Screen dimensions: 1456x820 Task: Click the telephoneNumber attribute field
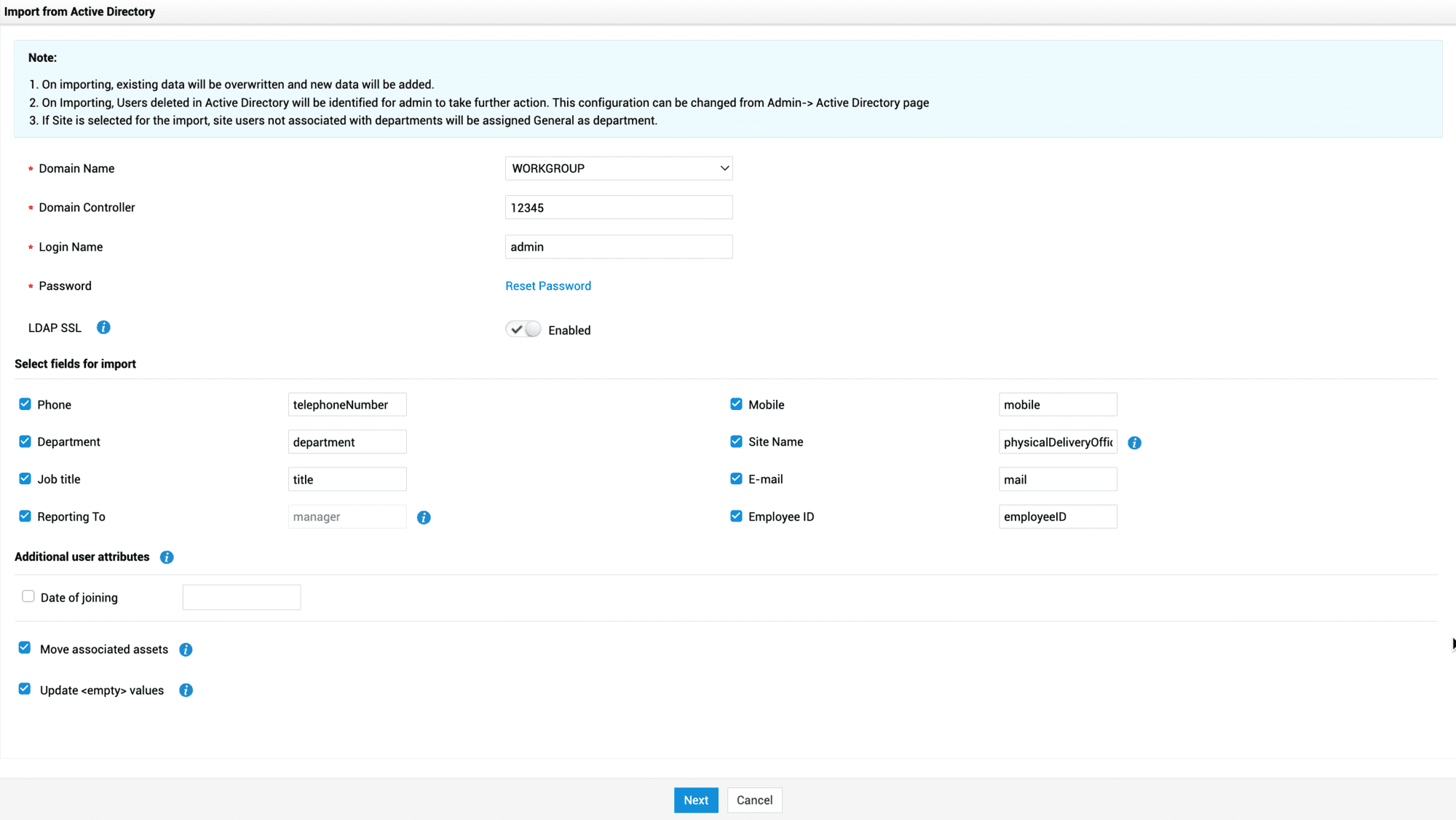[x=347, y=405]
